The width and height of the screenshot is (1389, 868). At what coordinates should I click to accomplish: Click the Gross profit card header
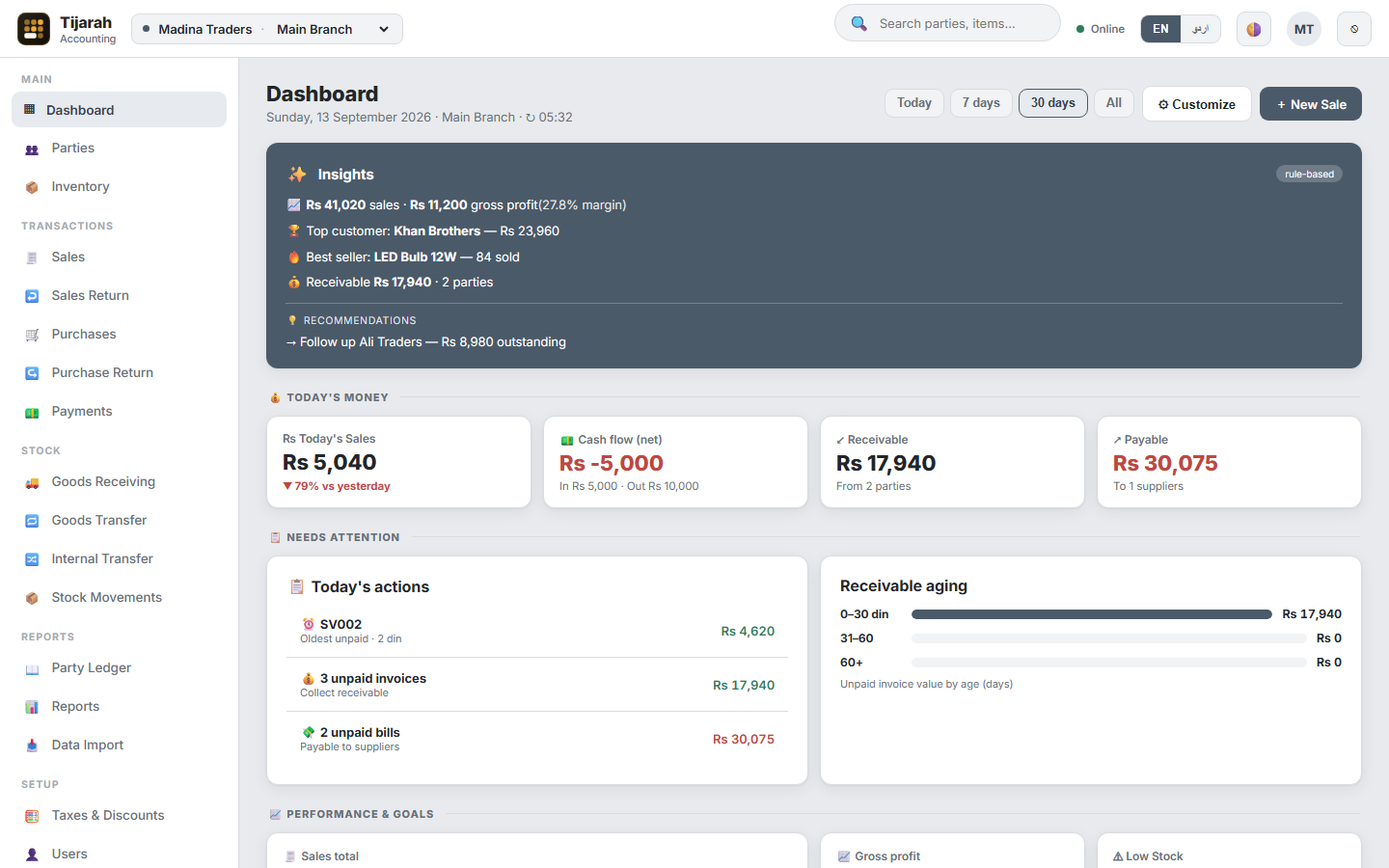tap(879, 856)
